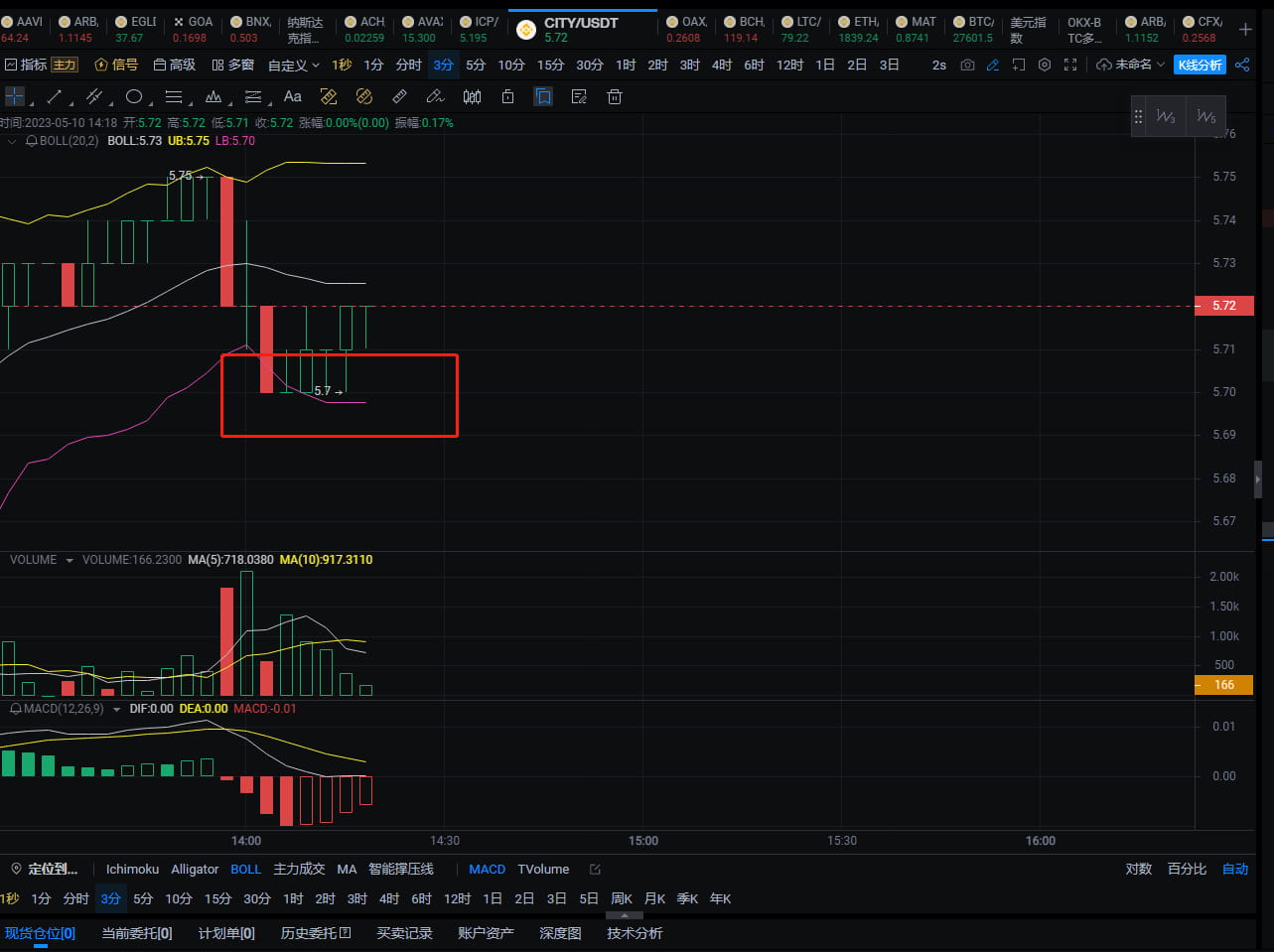Select the ellipse drawing tool
The width and height of the screenshot is (1274, 952).
tap(134, 96)
